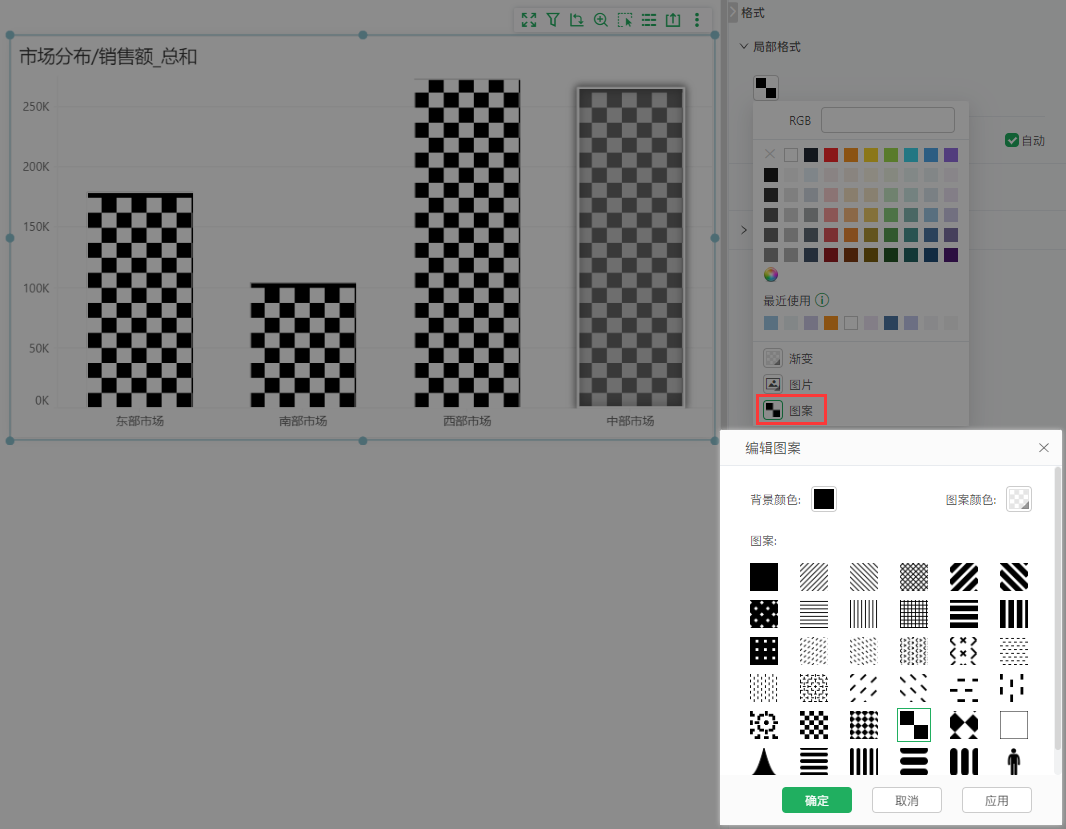The height and width of the screenshot is (829, 1066).
Task: Select the 渐变 gradient fill option
Action: [x=789, y=358]
